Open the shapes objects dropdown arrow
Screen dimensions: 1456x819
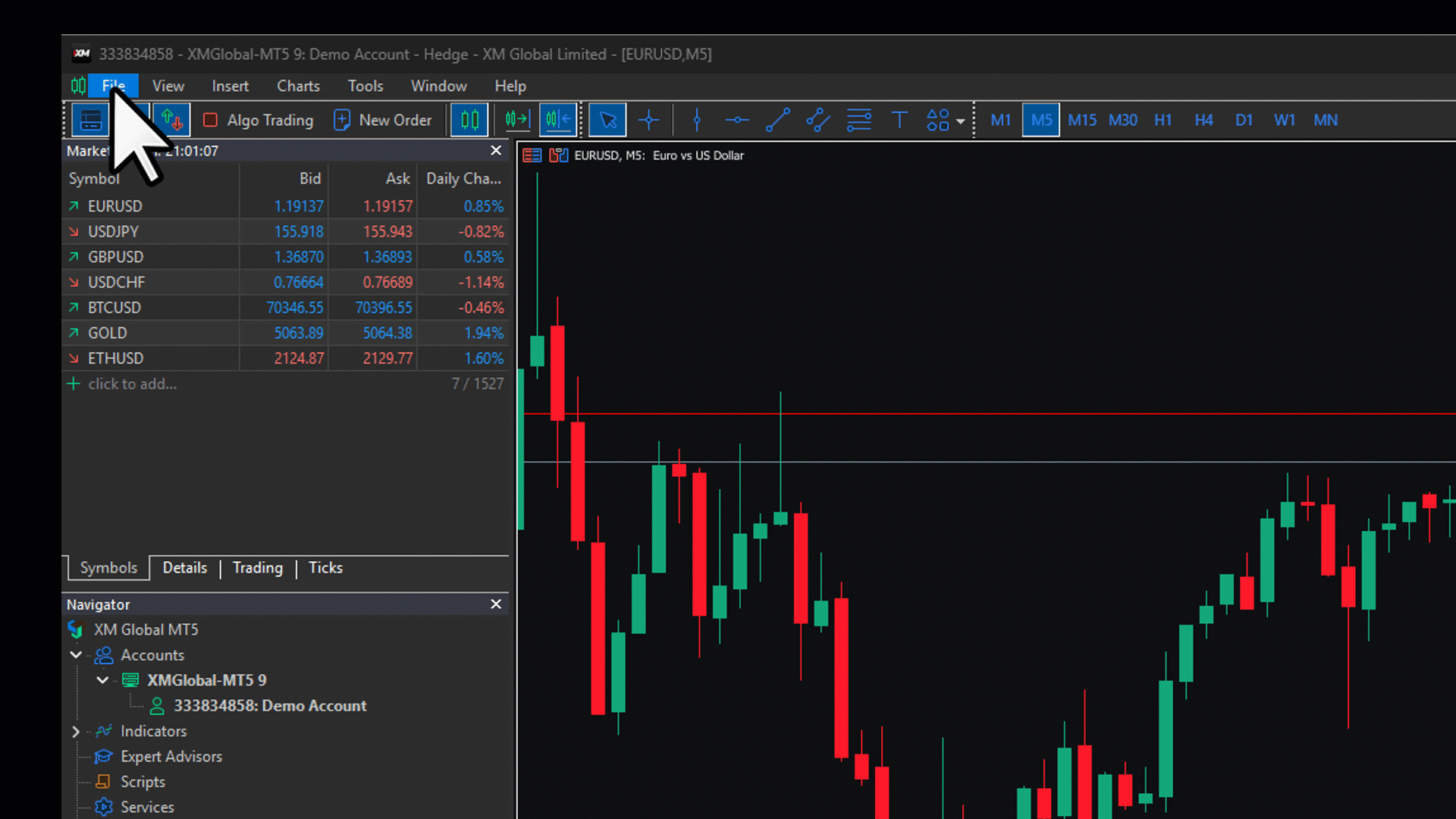tap(960, 121)
